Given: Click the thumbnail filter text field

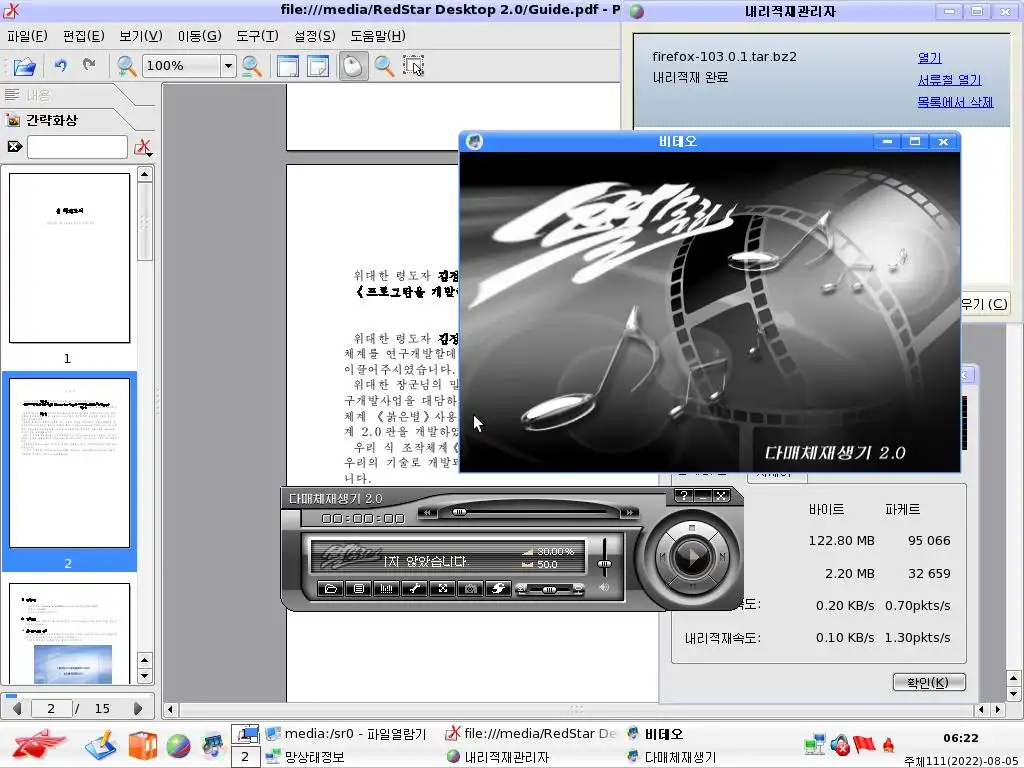Looking at the screenshot, I should 77,147.
